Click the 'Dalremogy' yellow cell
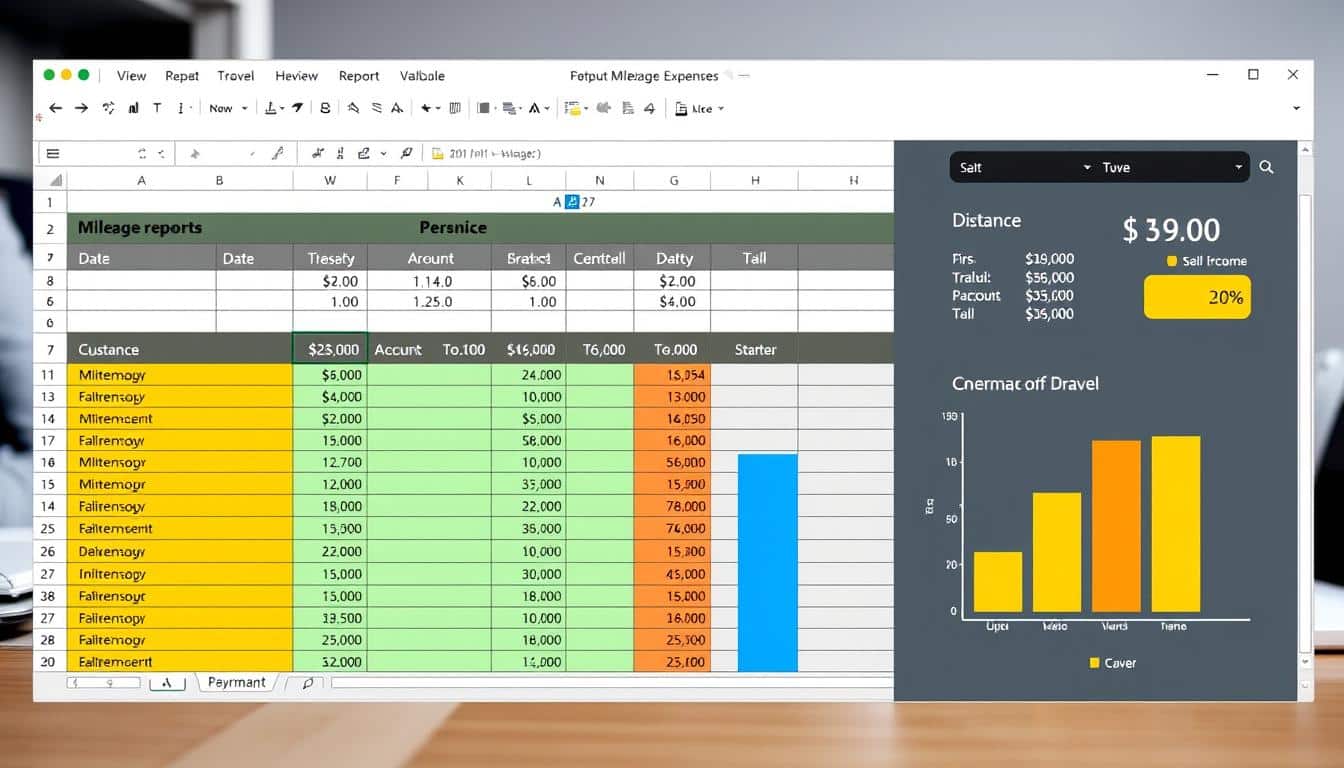The width and height of the screenshot is (1344, 768). [180, 551]
